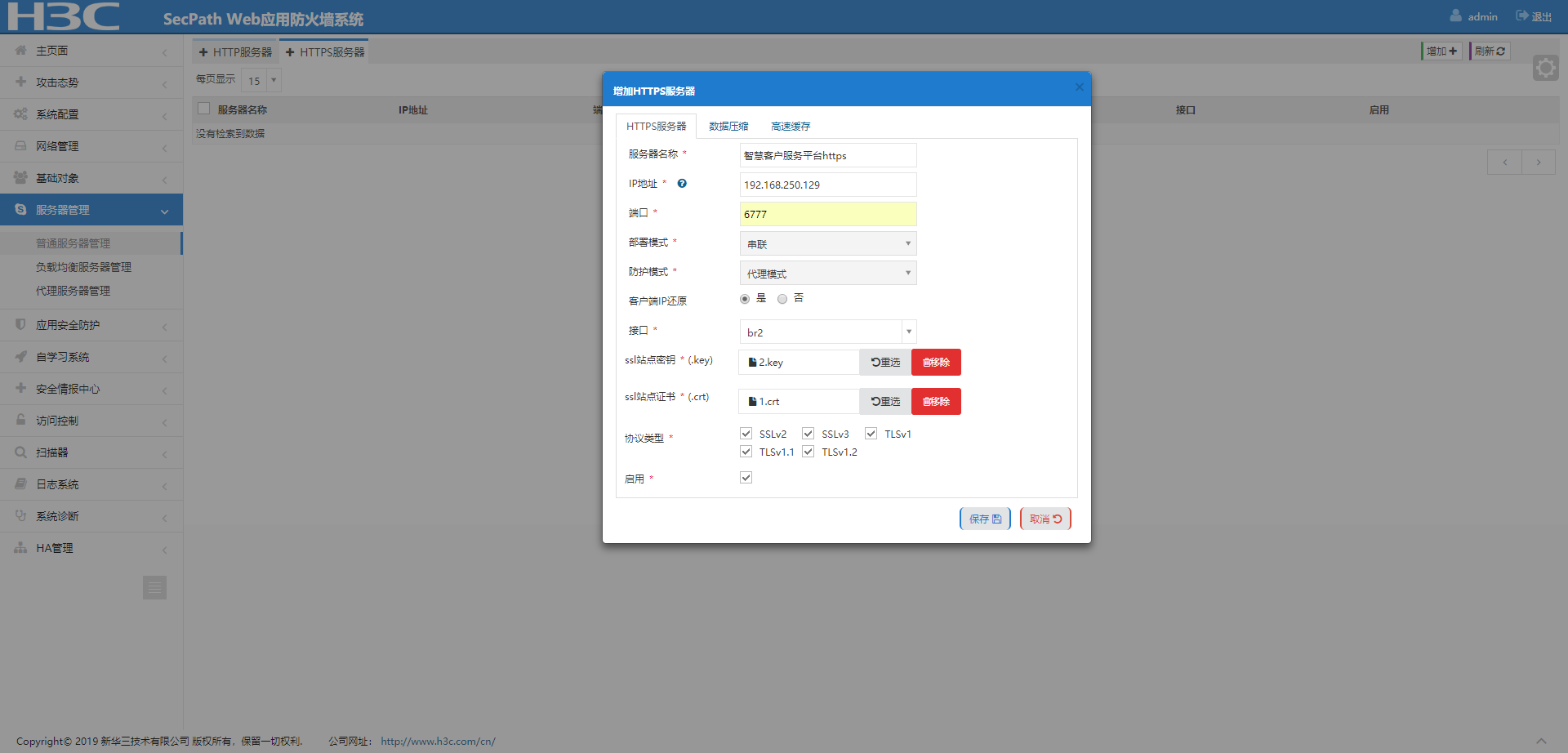
Task: Click the gears icon beside 系统配置
Action: 21,114
